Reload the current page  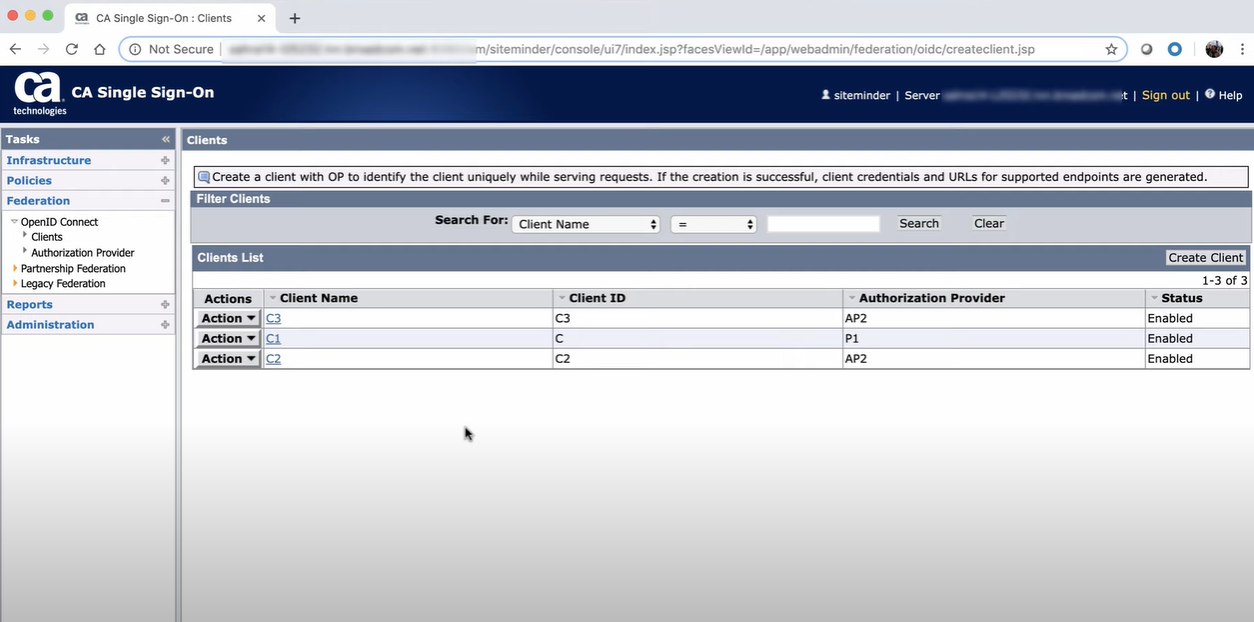tap(70, 48)
